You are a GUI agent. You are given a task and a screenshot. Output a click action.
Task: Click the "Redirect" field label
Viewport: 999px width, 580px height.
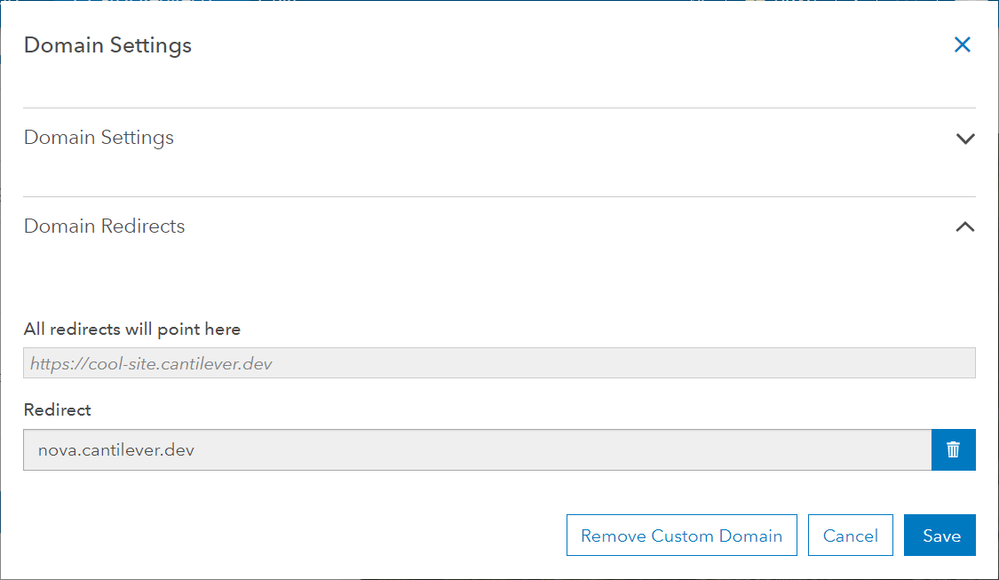coord(57,410)
